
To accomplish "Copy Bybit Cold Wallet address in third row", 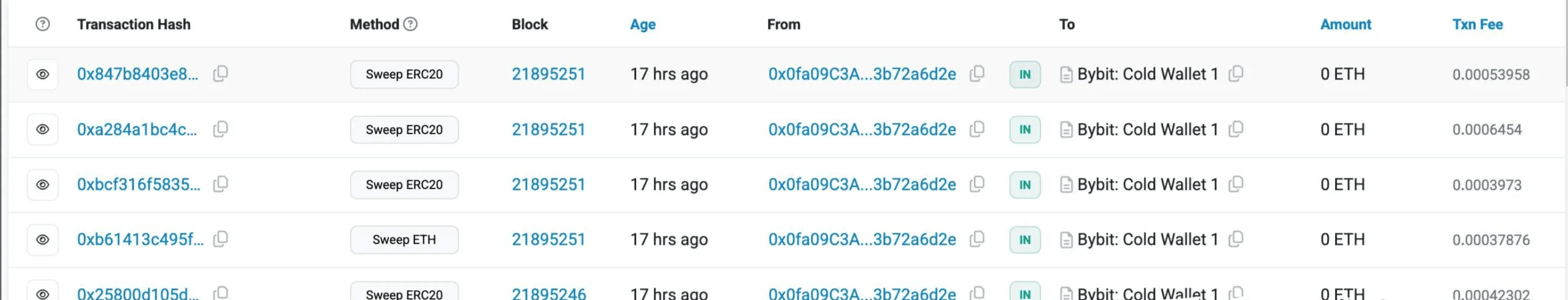I will coord(1236,184).
